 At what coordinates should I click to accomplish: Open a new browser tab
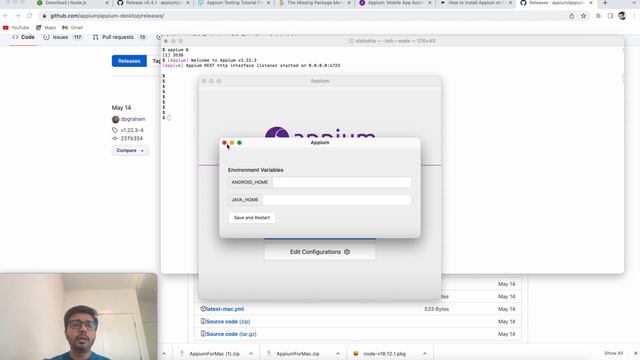pyautogui.click(x=605, y=3)
